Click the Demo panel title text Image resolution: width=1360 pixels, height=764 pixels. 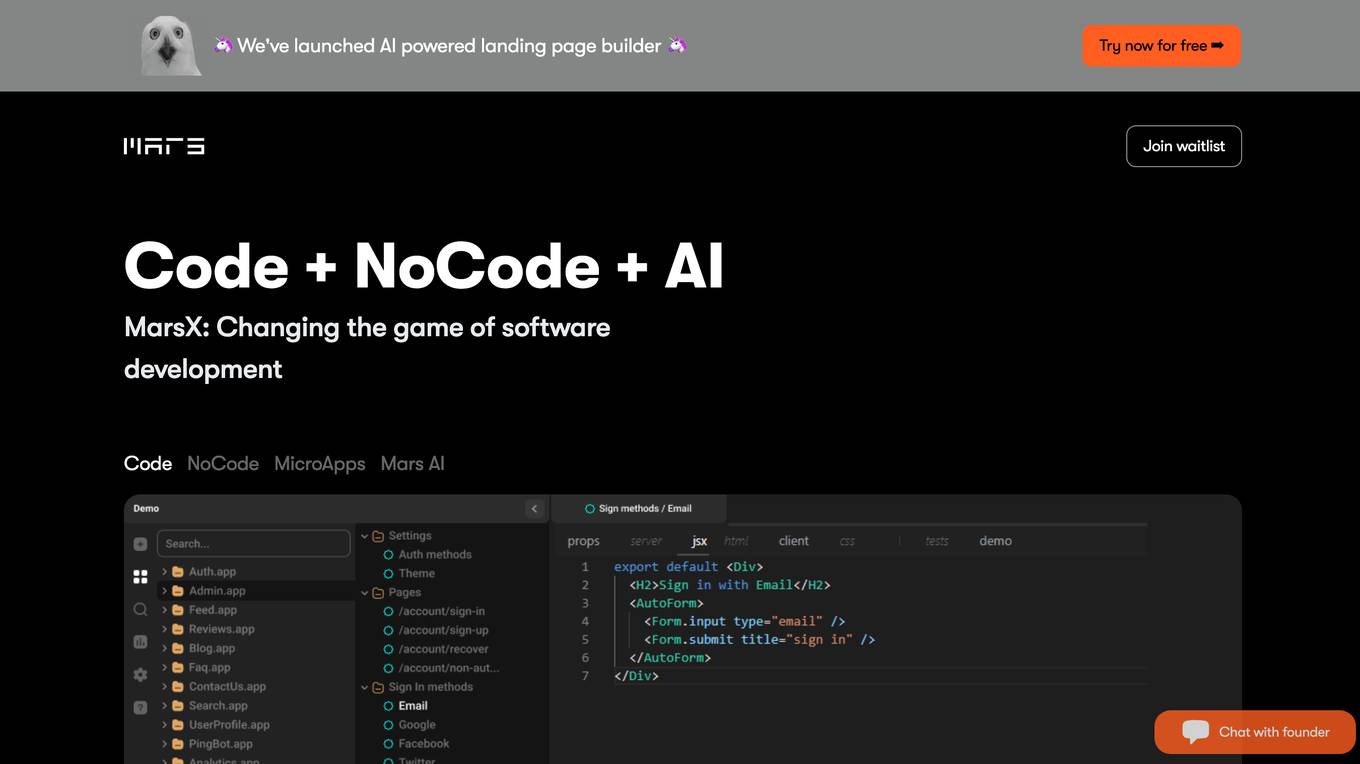point(146,509)
